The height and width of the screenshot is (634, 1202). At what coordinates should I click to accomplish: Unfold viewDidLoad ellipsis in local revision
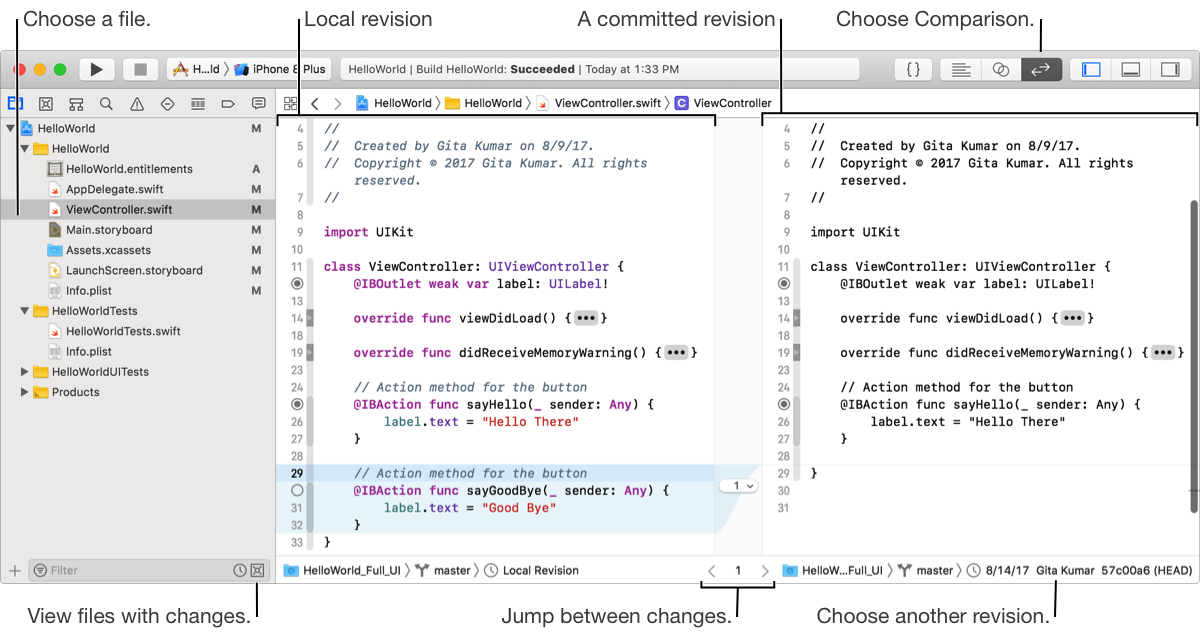tap(587, 318)
